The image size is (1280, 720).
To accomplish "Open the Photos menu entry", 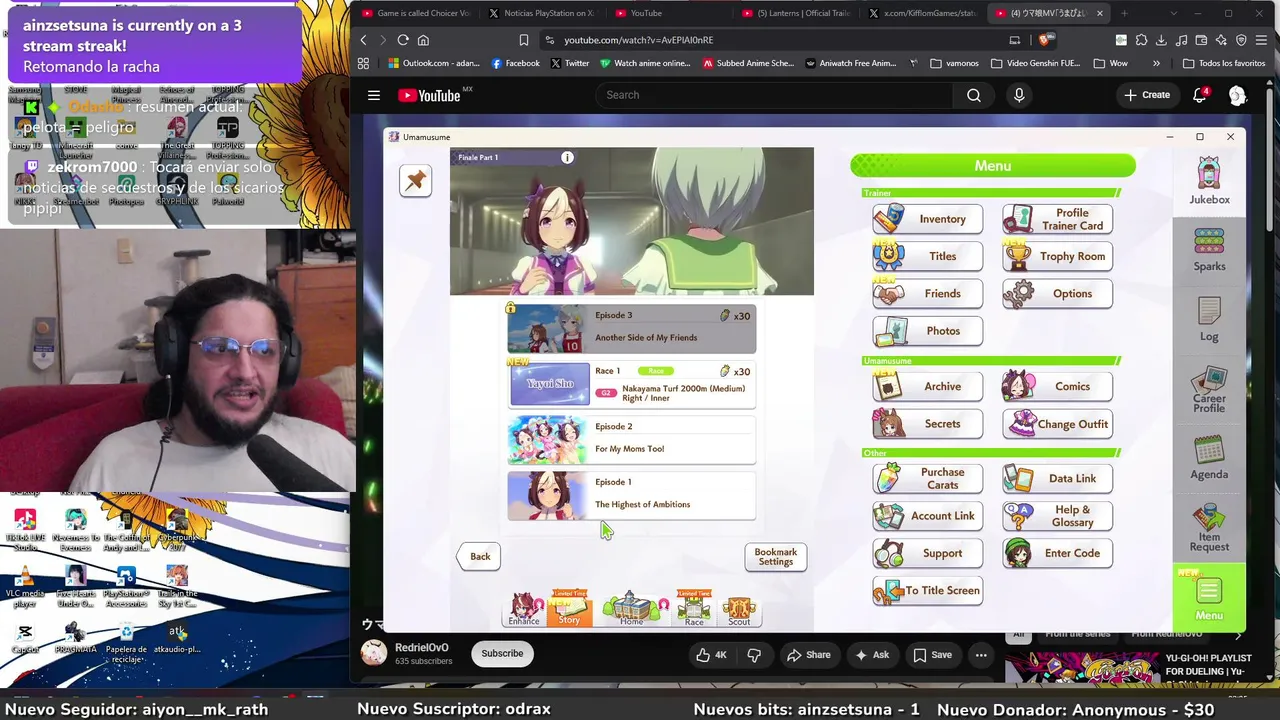I will tap(927, 331).
